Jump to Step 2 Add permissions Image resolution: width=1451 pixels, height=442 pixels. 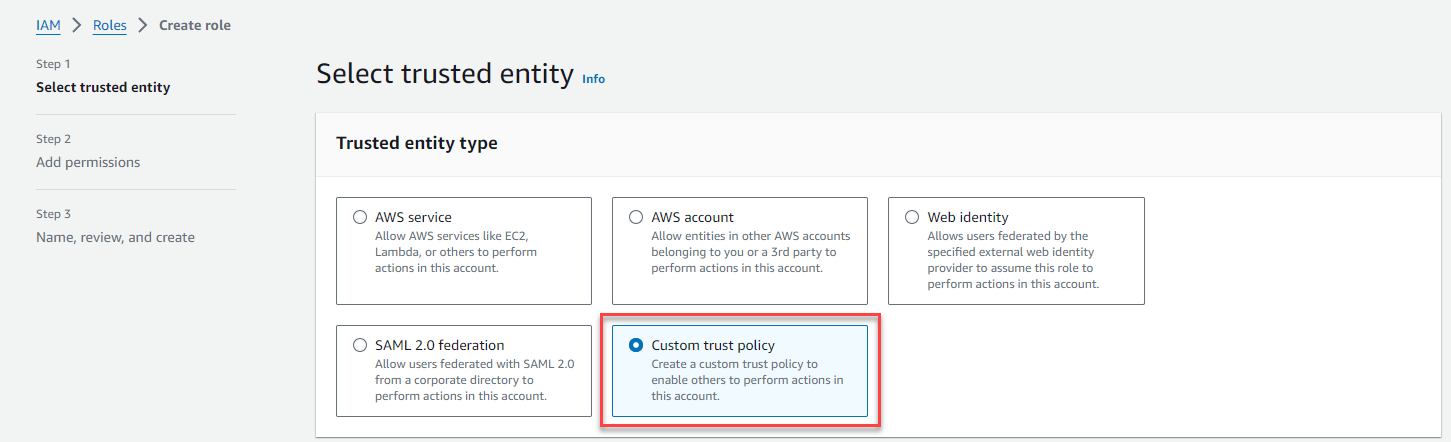[x=88, y=162]
